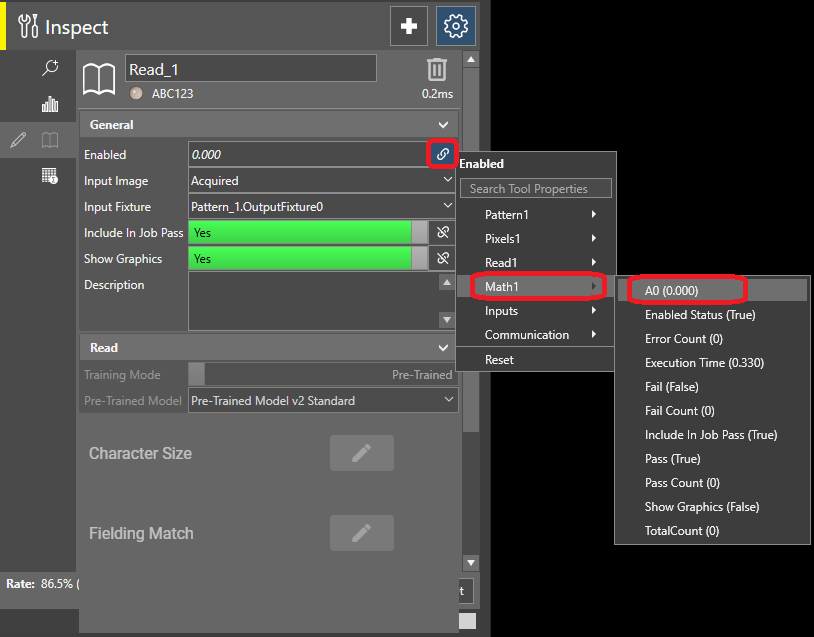Click the plus icon to add a tool
Viewport: 814px width, 637px height.
[409, 26]
